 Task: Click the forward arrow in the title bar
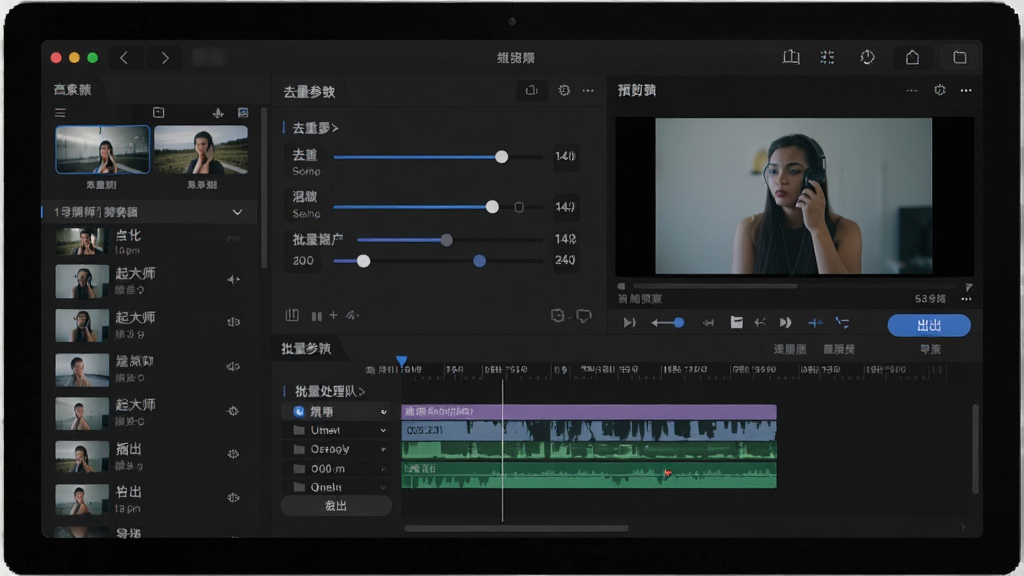coord(165,57)
